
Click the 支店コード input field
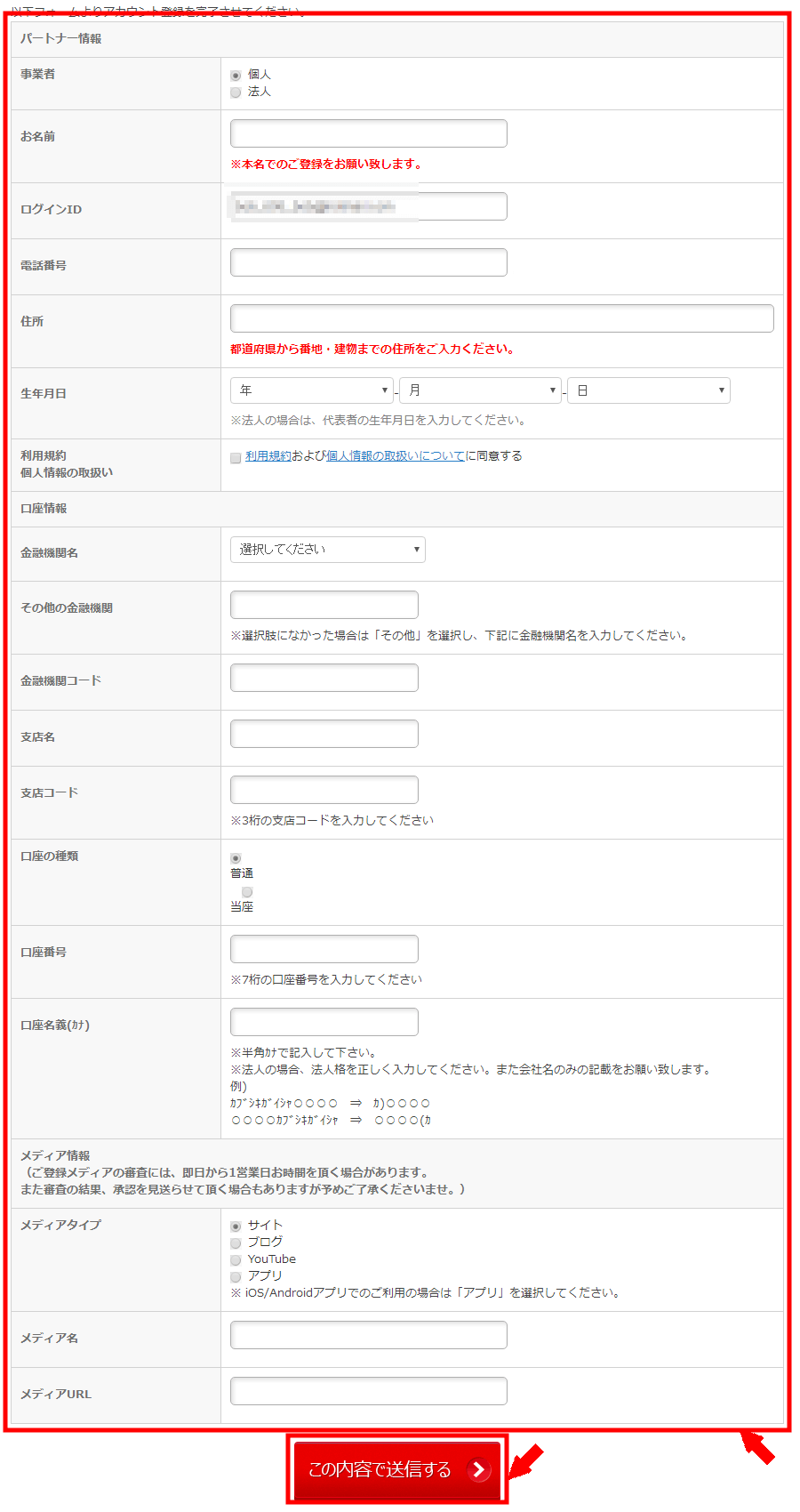[324, 790]
